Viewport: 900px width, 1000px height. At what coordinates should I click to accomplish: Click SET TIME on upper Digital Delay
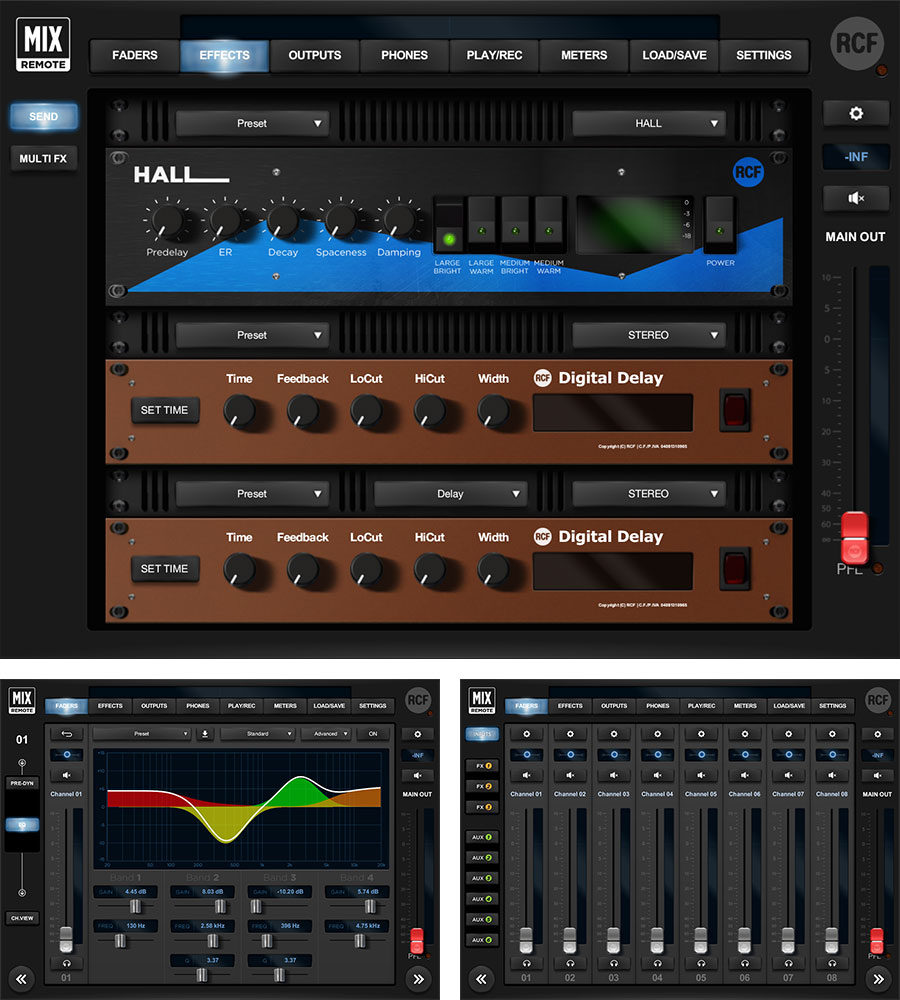pos(165,410)
